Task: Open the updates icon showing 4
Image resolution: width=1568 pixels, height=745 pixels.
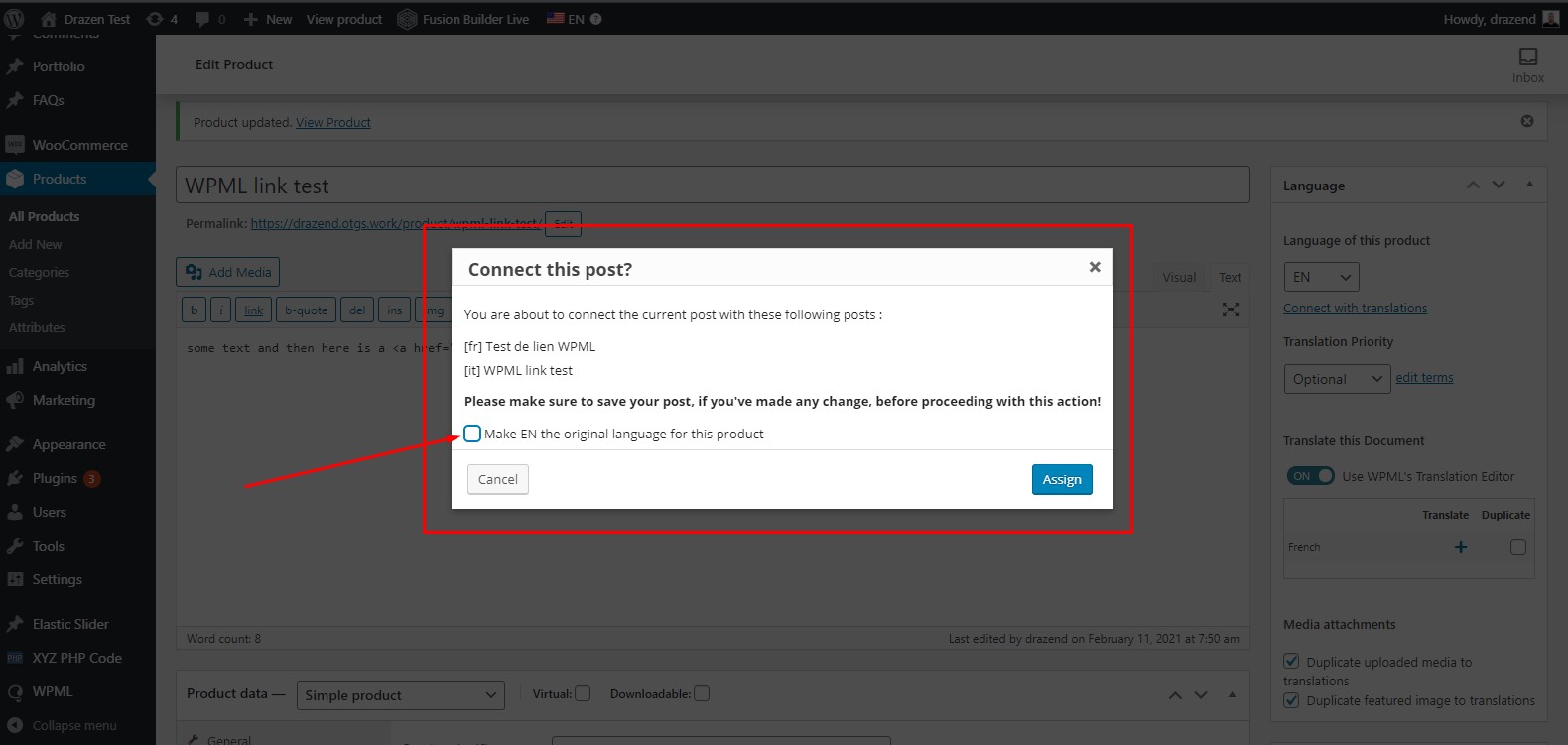Action: [155, 19]
